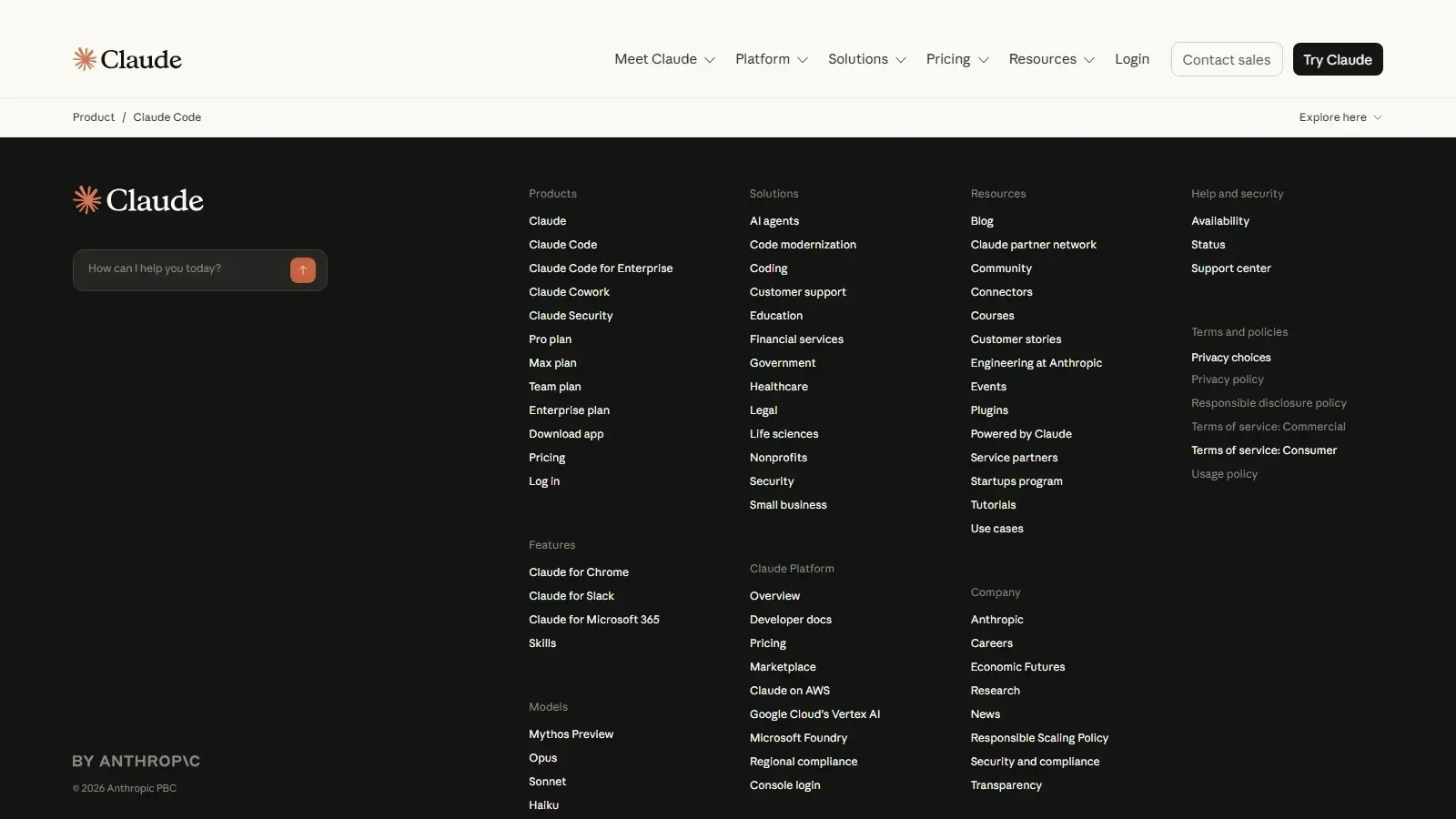
Task: Open the Sonnet model link
Action: pos(547,782)
